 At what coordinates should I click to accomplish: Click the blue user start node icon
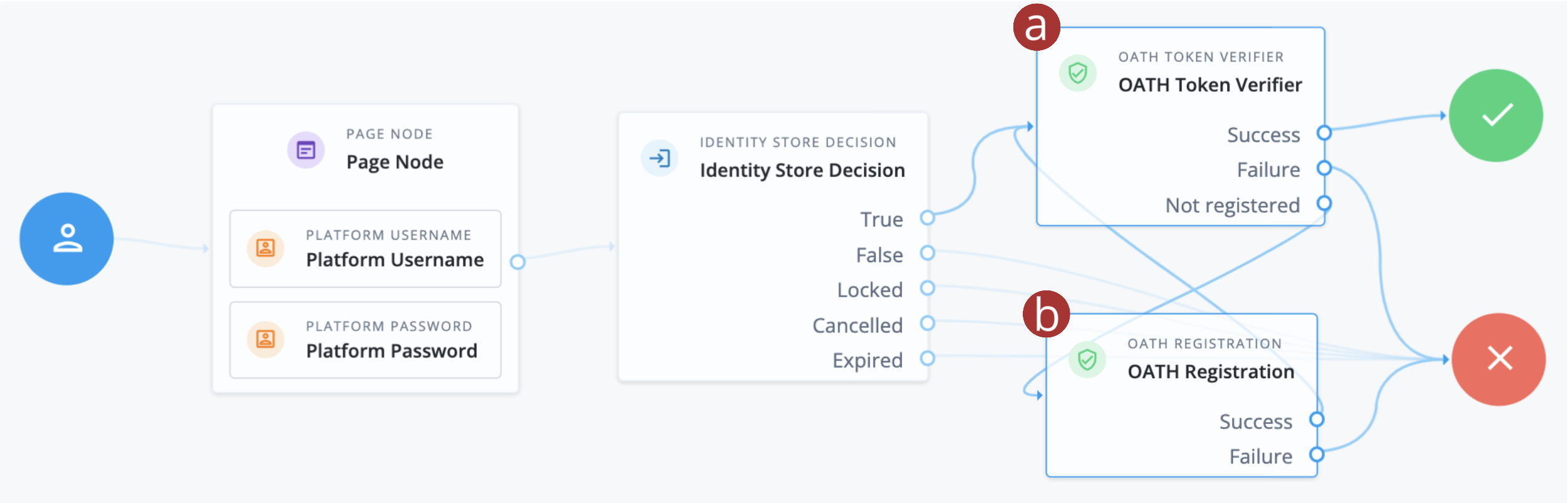coord(66,238)
